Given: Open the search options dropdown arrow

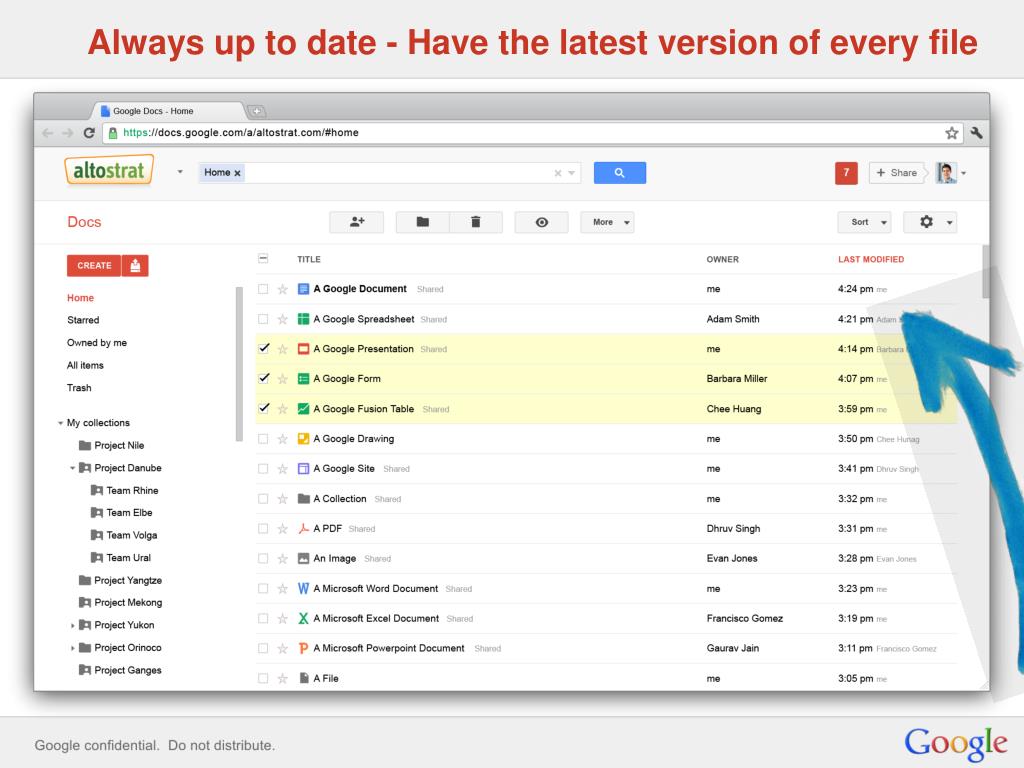Looking at the screenshot, I should 571,173.
